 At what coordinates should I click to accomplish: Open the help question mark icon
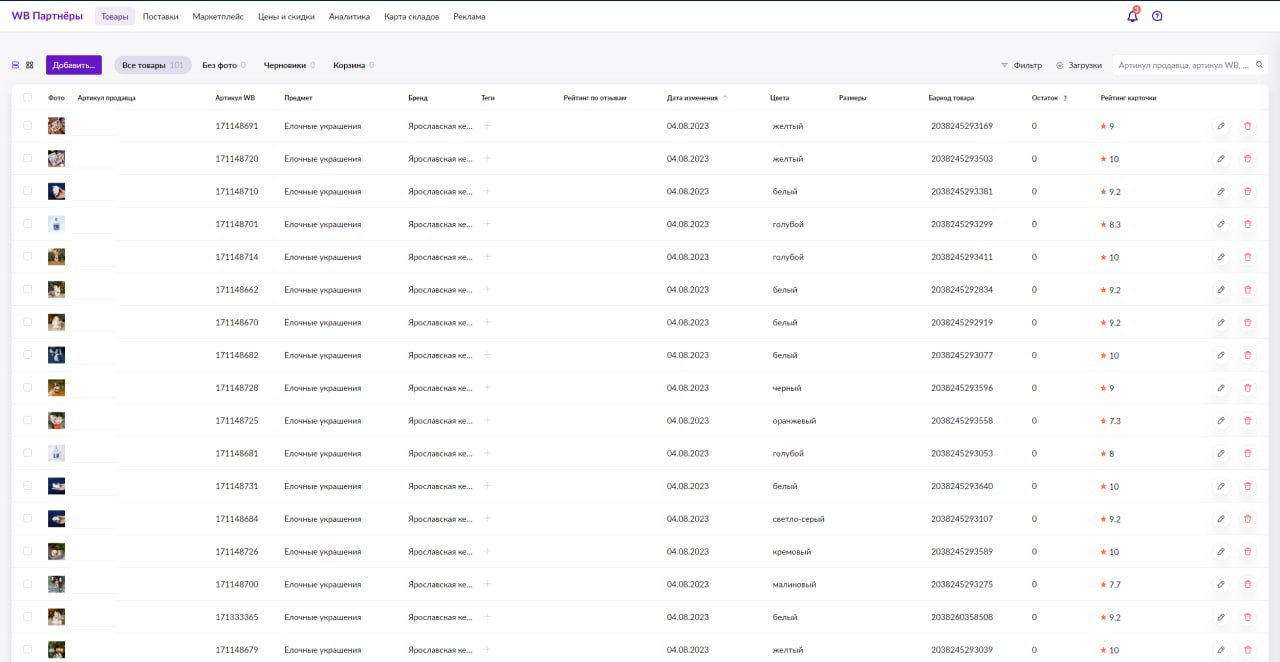pos(1157,16)
